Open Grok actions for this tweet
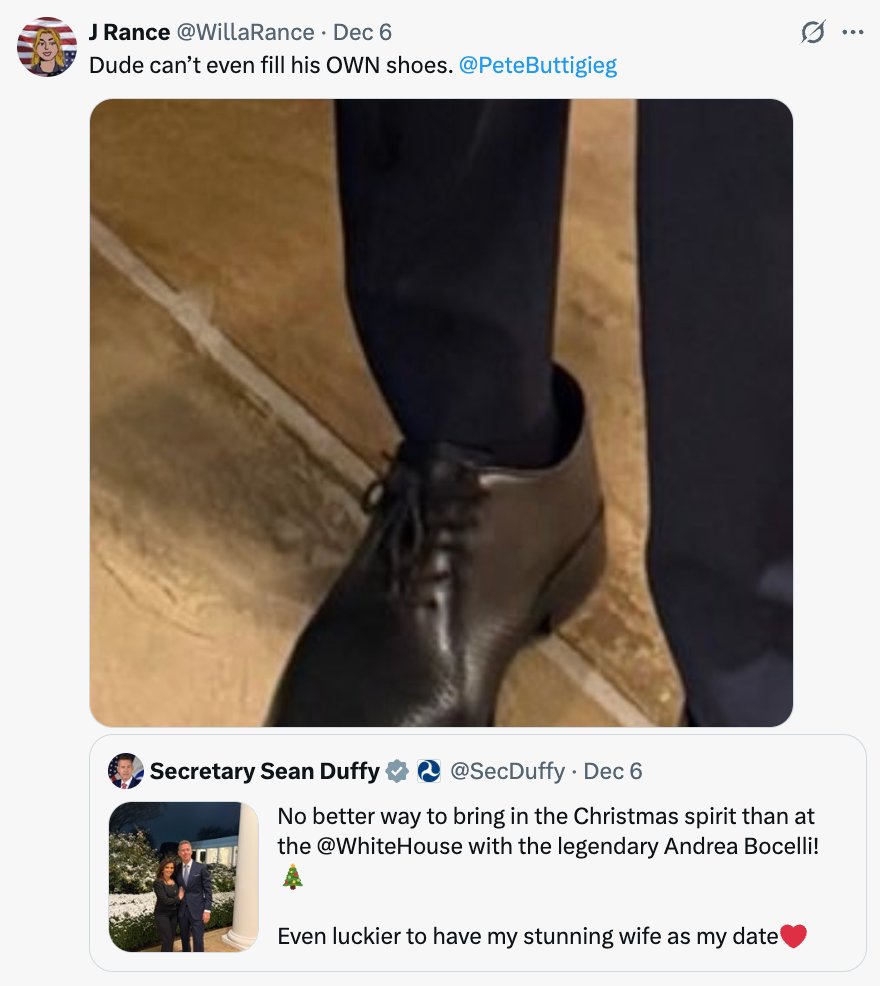 (811, 32)
